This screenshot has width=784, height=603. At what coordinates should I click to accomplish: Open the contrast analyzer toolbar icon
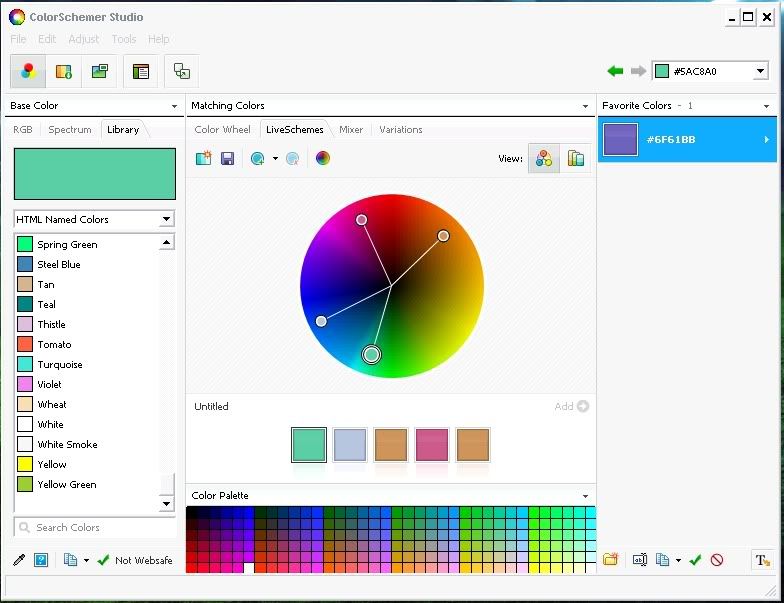coord(182,72)
